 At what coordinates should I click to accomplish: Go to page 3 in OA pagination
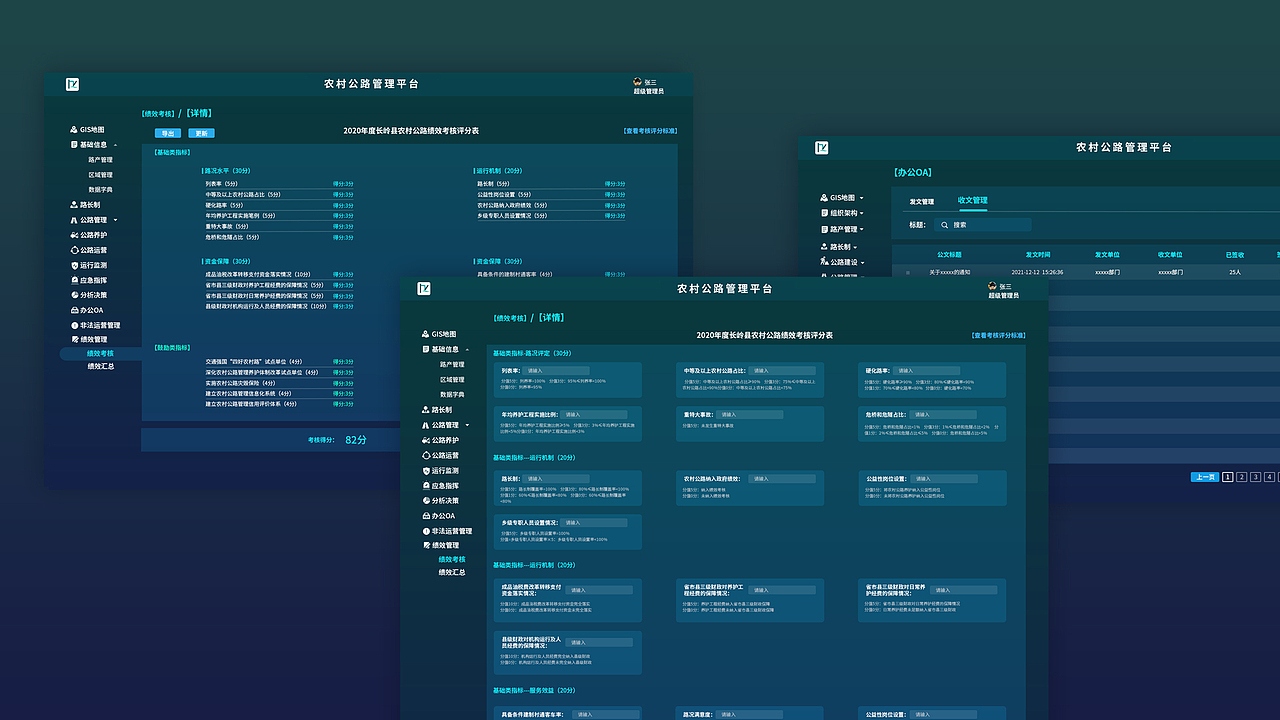point(1256,477)
